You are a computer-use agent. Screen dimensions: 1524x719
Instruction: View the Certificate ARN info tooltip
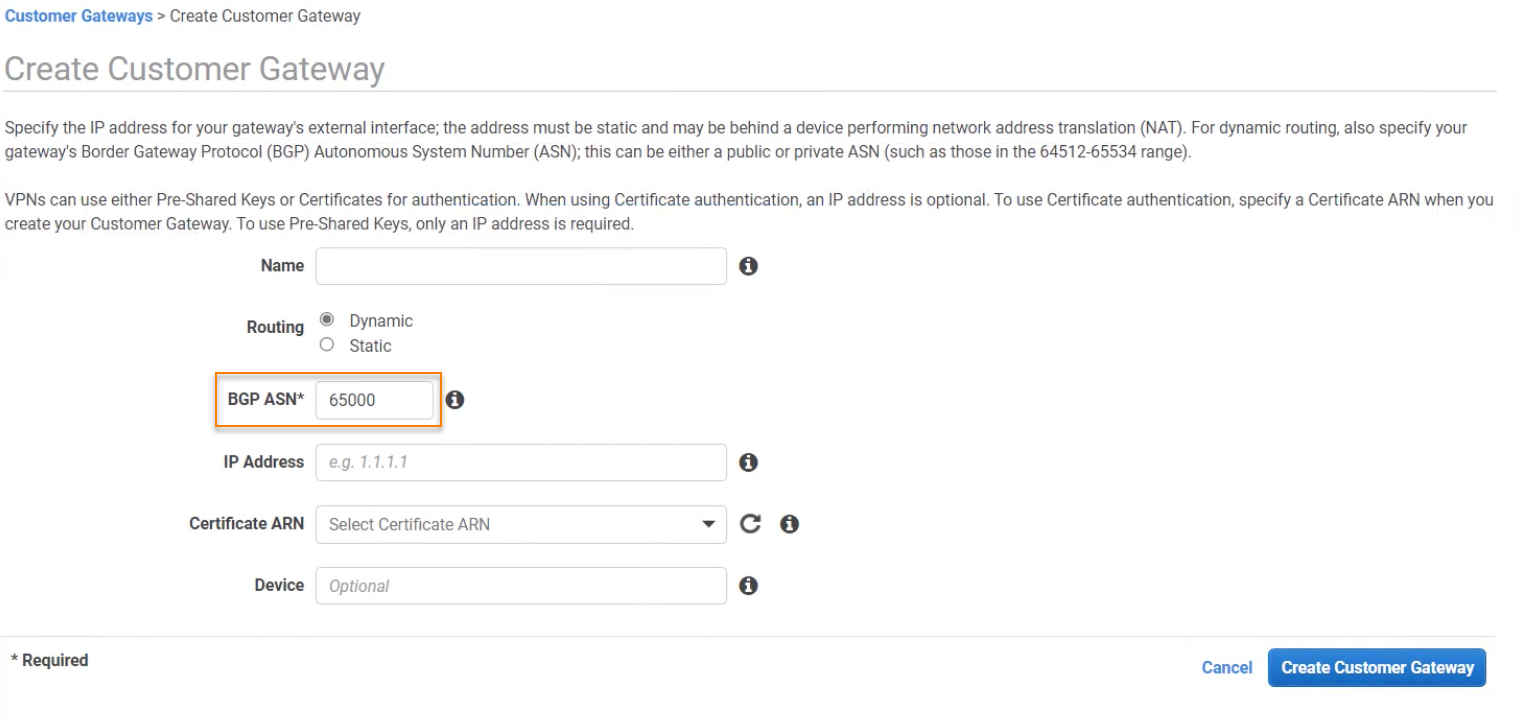pos(789,523)
